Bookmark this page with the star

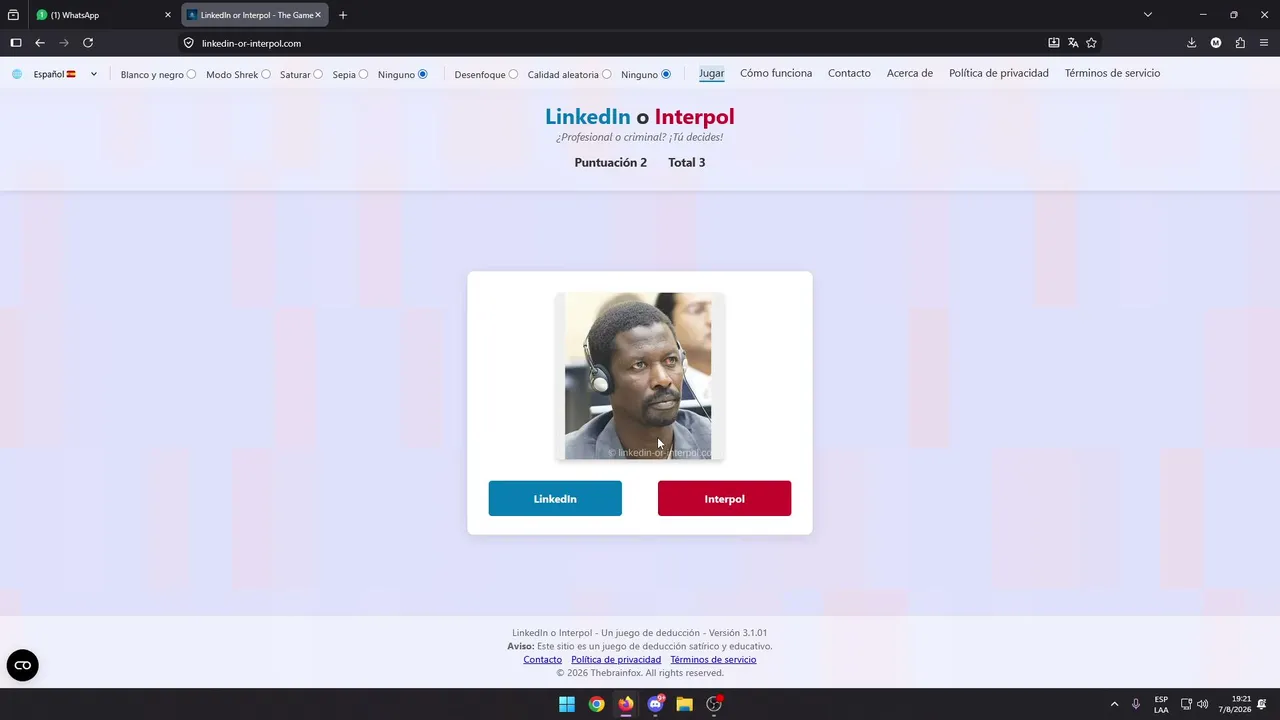click(x=1091, y=43)
